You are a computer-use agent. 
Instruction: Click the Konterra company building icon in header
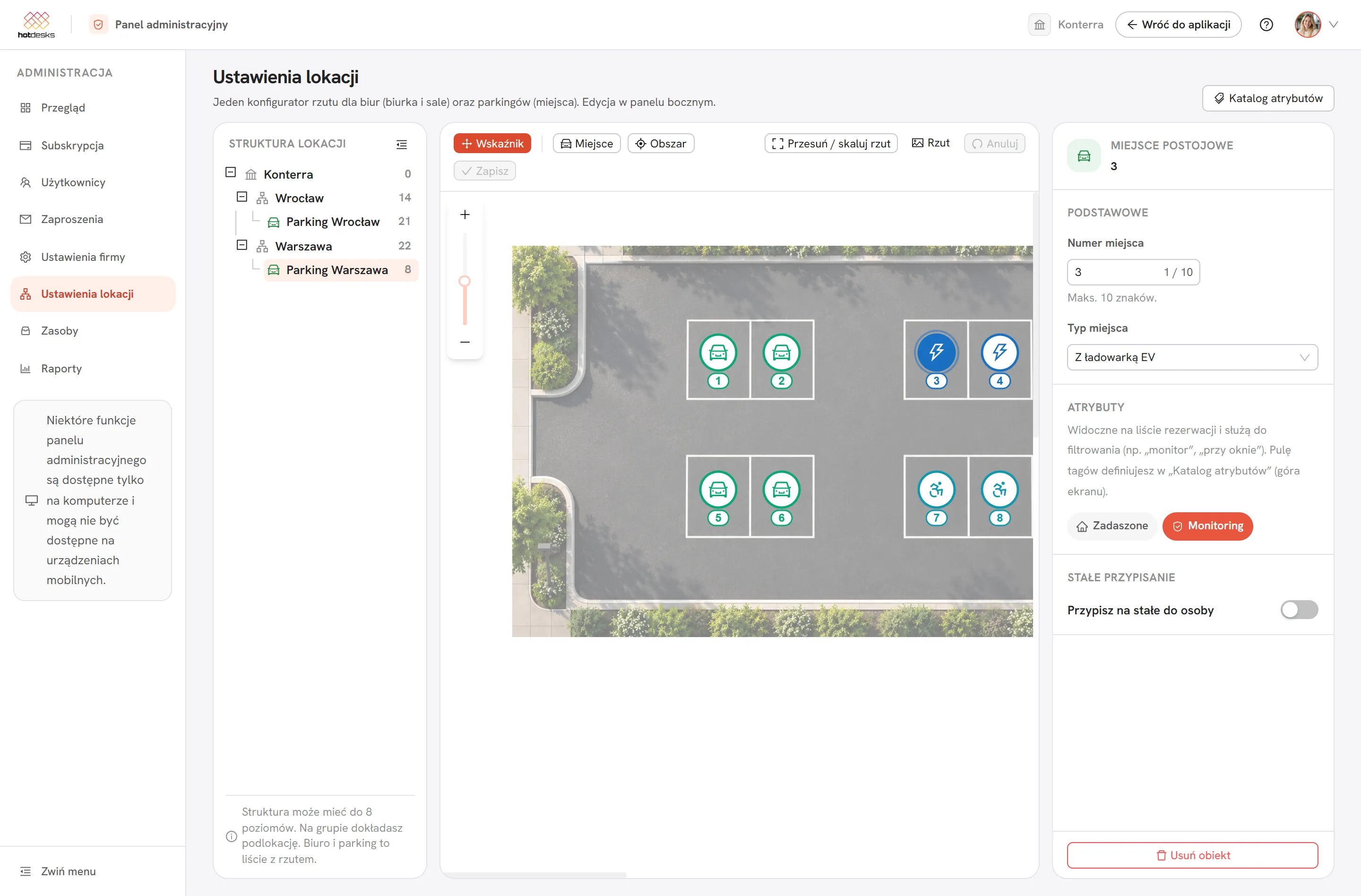click(1039, 25)
